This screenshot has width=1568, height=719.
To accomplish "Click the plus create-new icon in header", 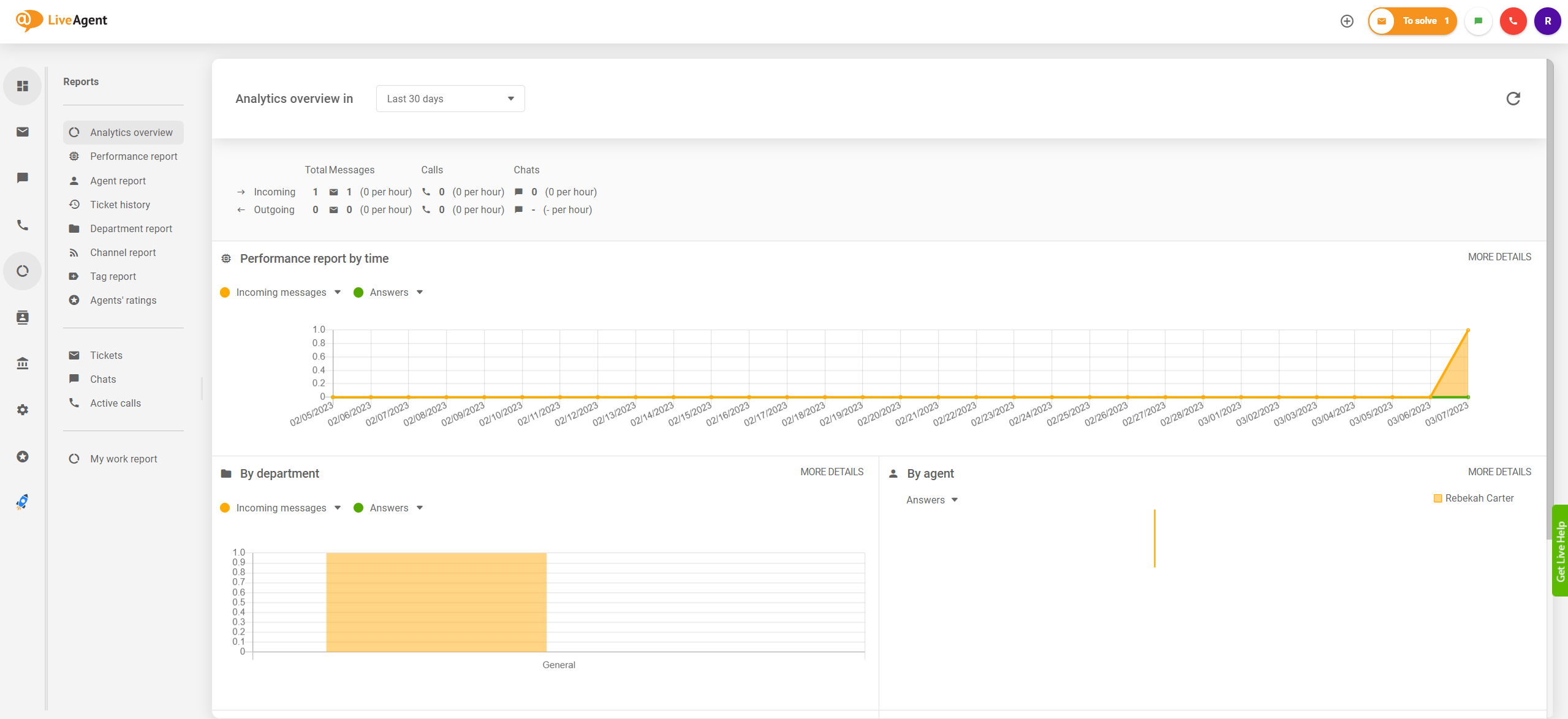I will point(1347,21).
